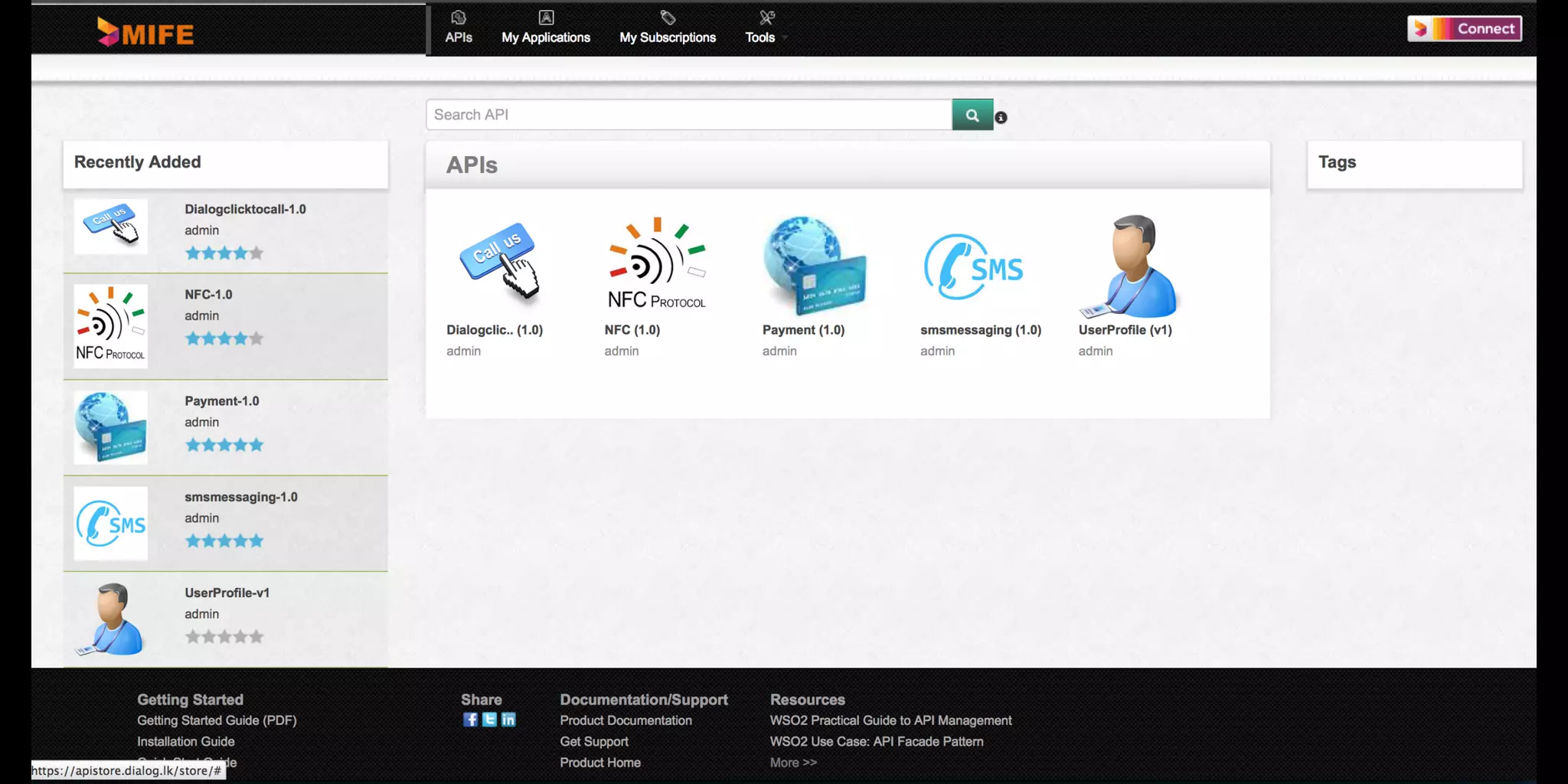Open NFC (1.0) API title
This screenshot has width=1568, height=784.
tap(632, 330)
